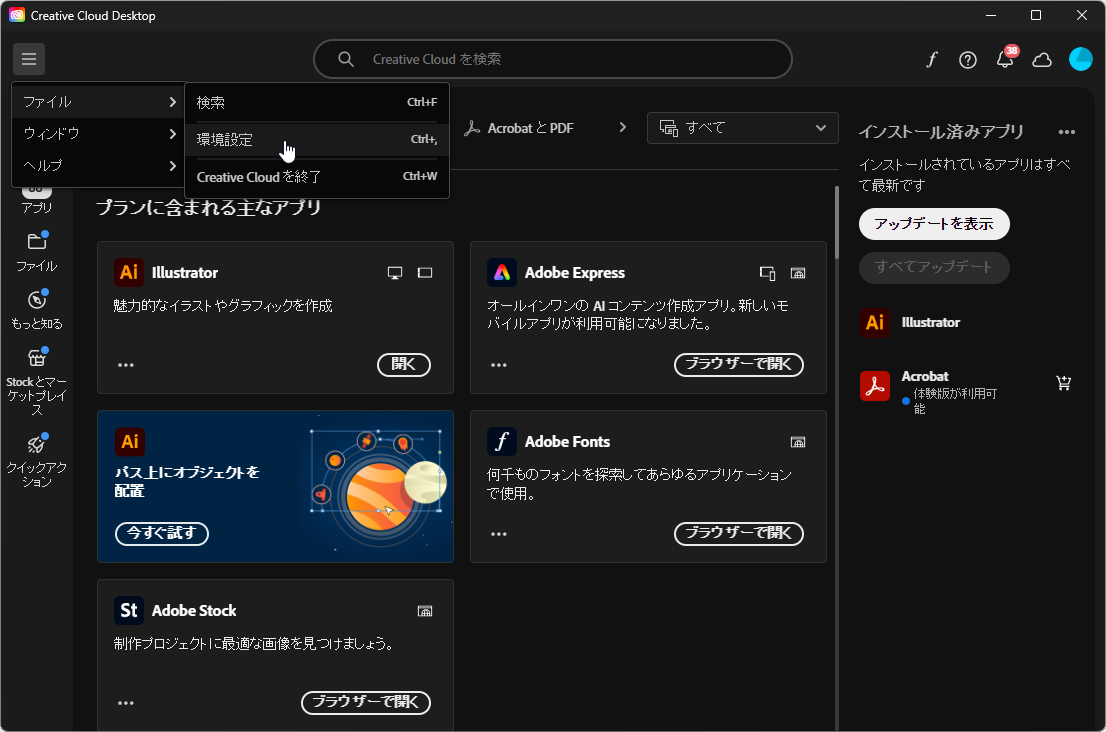Open the すべて filter dropdown
Screen dimensions: 1106x732
[x=742, y=128]
